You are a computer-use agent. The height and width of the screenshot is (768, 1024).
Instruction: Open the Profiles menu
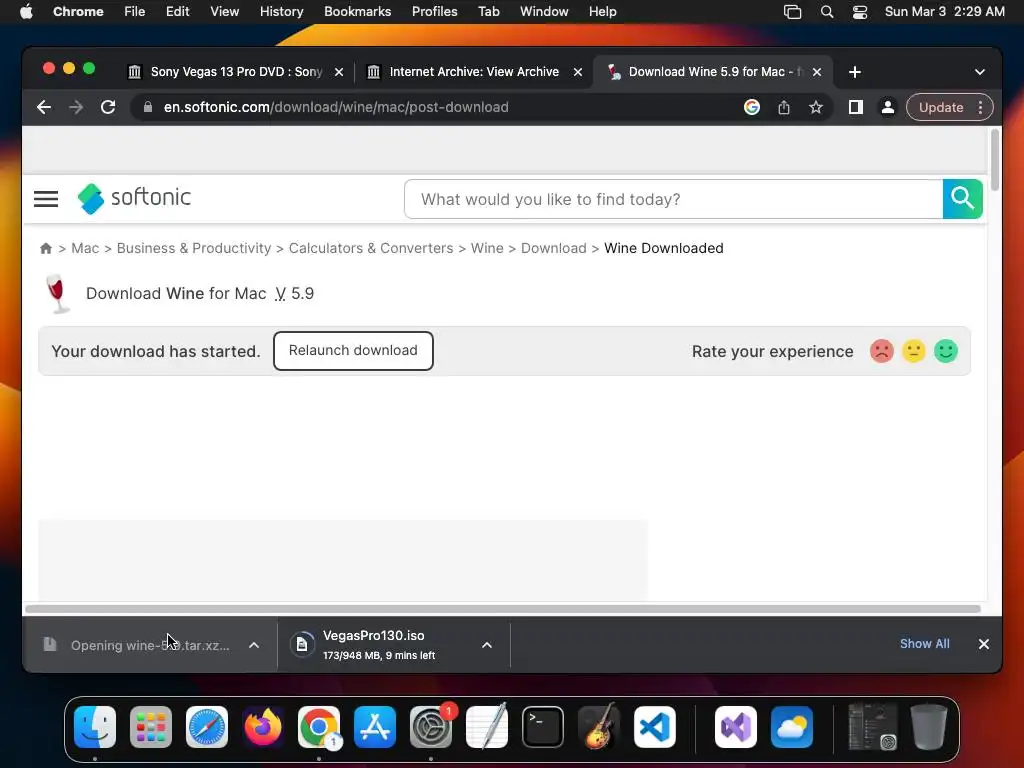[434, 12]
